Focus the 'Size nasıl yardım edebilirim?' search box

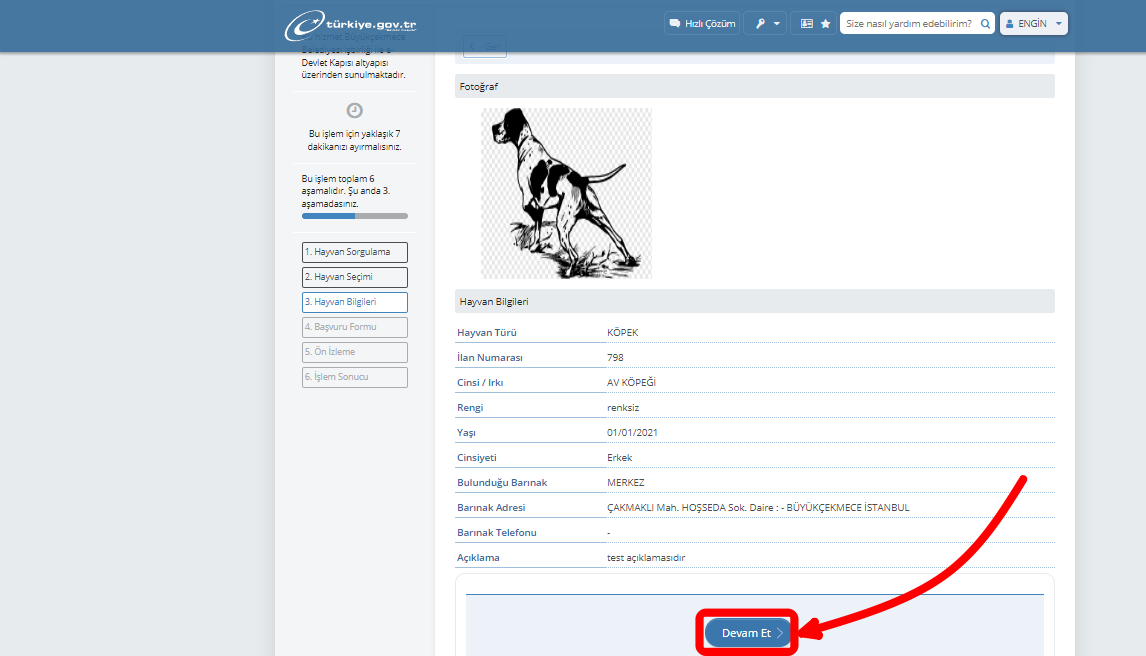click(908, 23)
